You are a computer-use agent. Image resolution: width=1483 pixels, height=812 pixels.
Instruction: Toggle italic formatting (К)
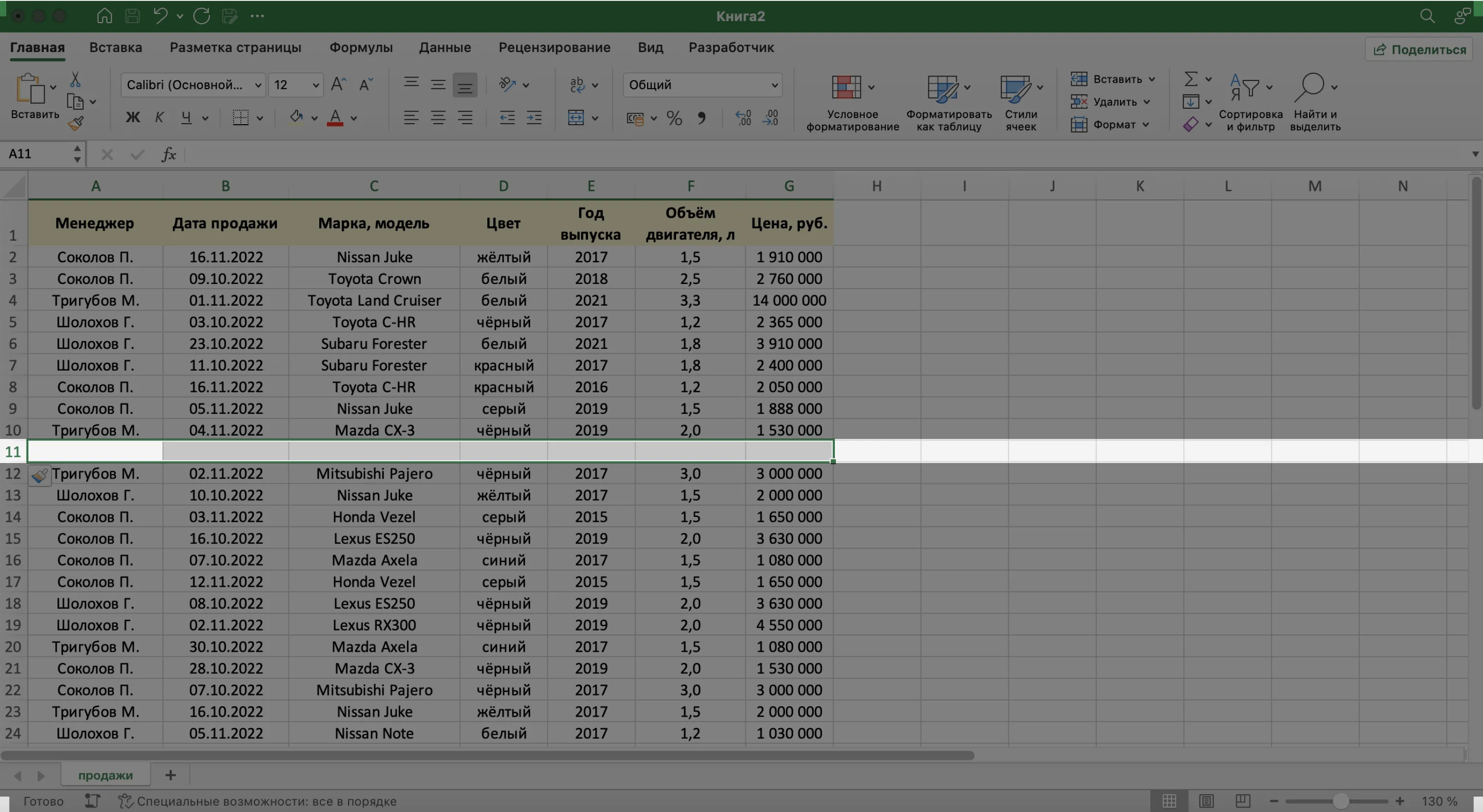(x=159, y=118)
